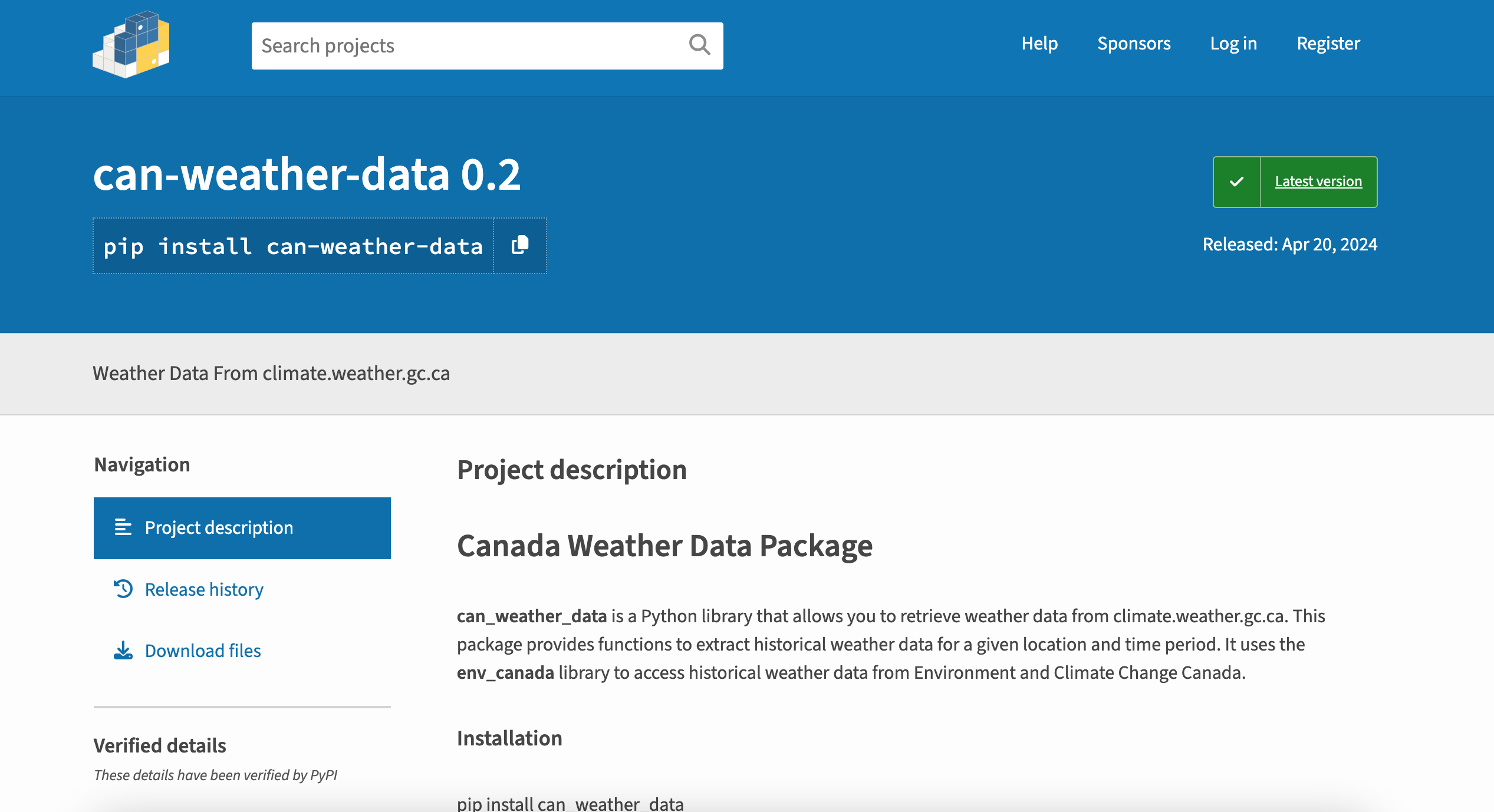Open the Download files tab
The width and height of the screenshot is (1494, 812).
tap(242, 651)
